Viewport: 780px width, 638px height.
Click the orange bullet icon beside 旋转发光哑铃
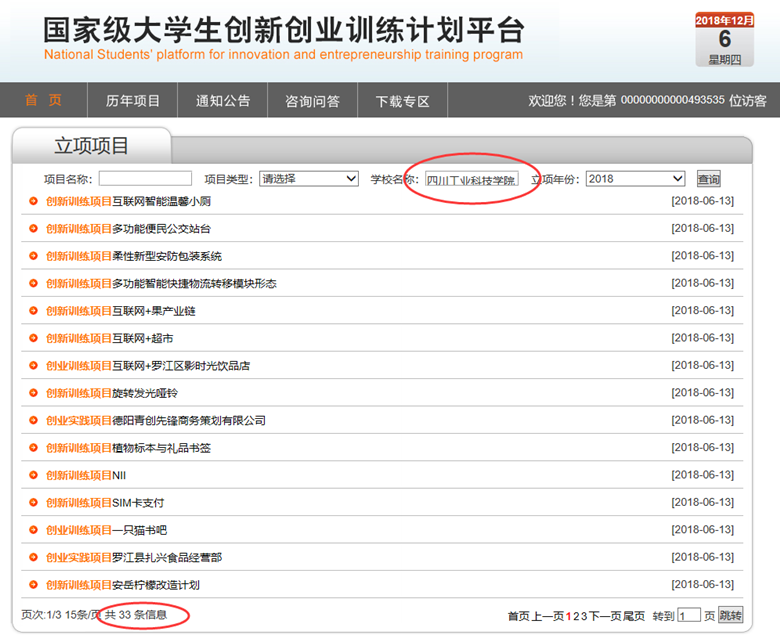click(33, 393)
